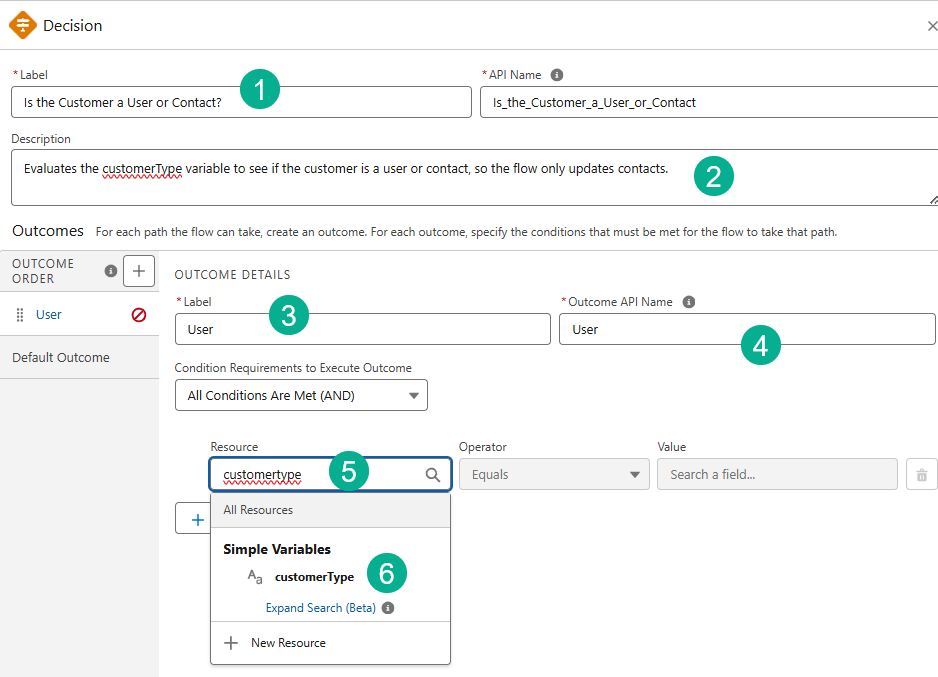
Task: Open the Operator Equals dropdown
Action: pos(554,475)
